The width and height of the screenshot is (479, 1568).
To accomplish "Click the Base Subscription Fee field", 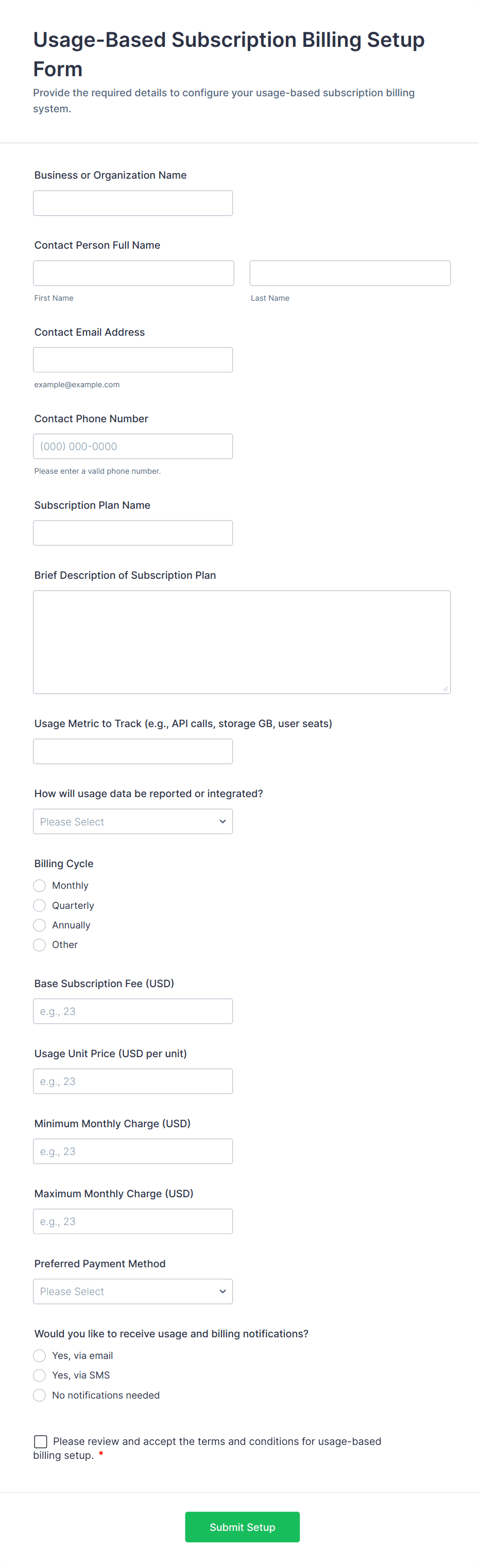I will click(x=133, y=1011).
